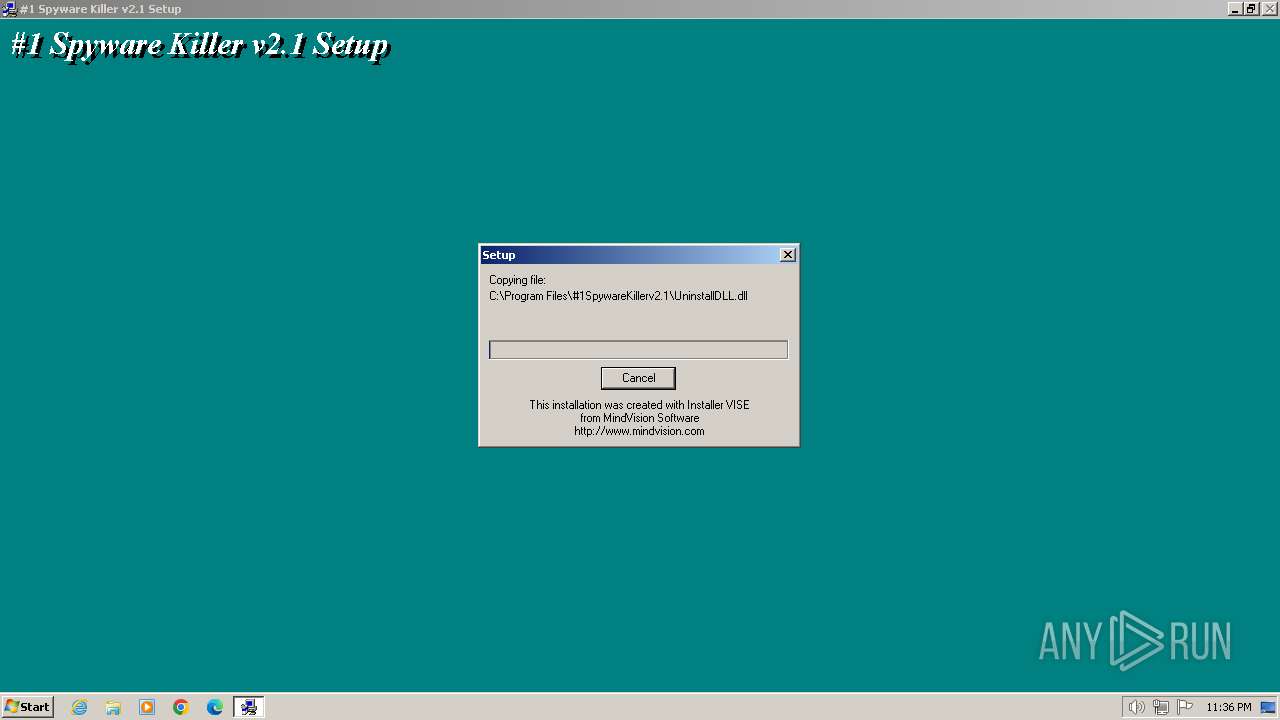This screenshot has height=720, width=1280.
Task: Click the installation progress bar
Action: [638, 349]
